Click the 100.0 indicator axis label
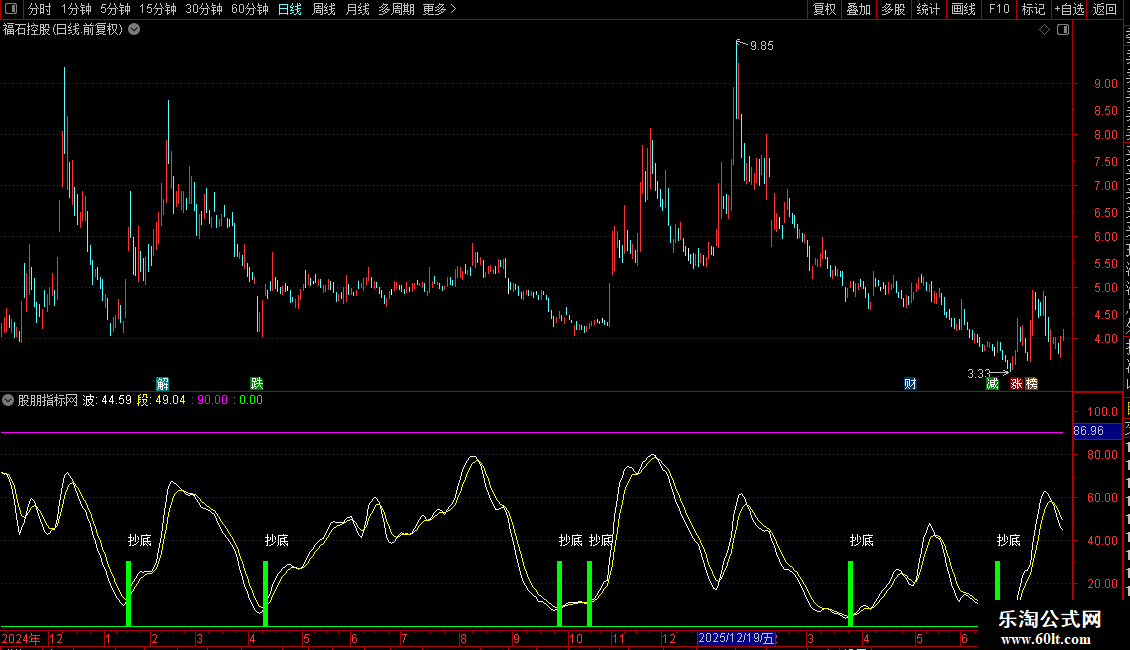Image resolution: width=1130 pixels, height=650 pixels. tap(1103, 411)
